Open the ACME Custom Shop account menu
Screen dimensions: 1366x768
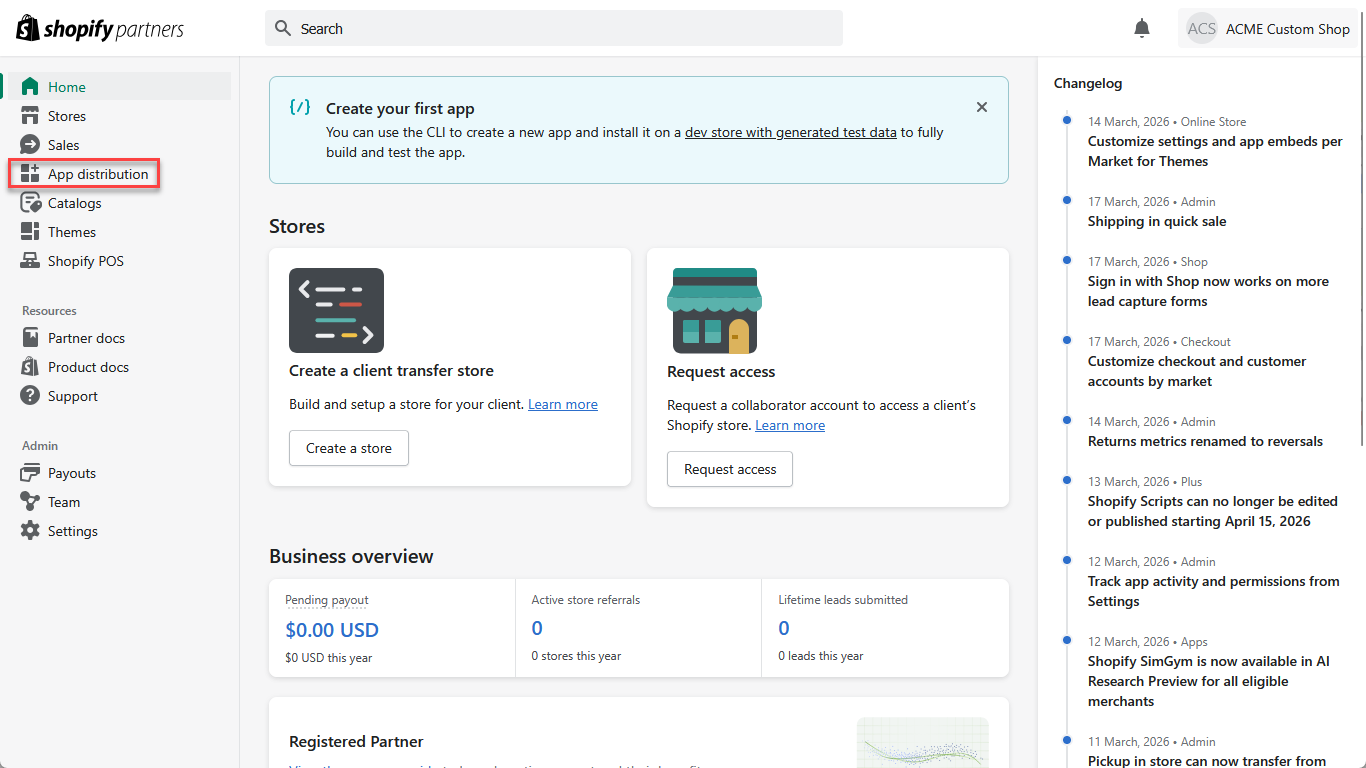[1268, 29]
